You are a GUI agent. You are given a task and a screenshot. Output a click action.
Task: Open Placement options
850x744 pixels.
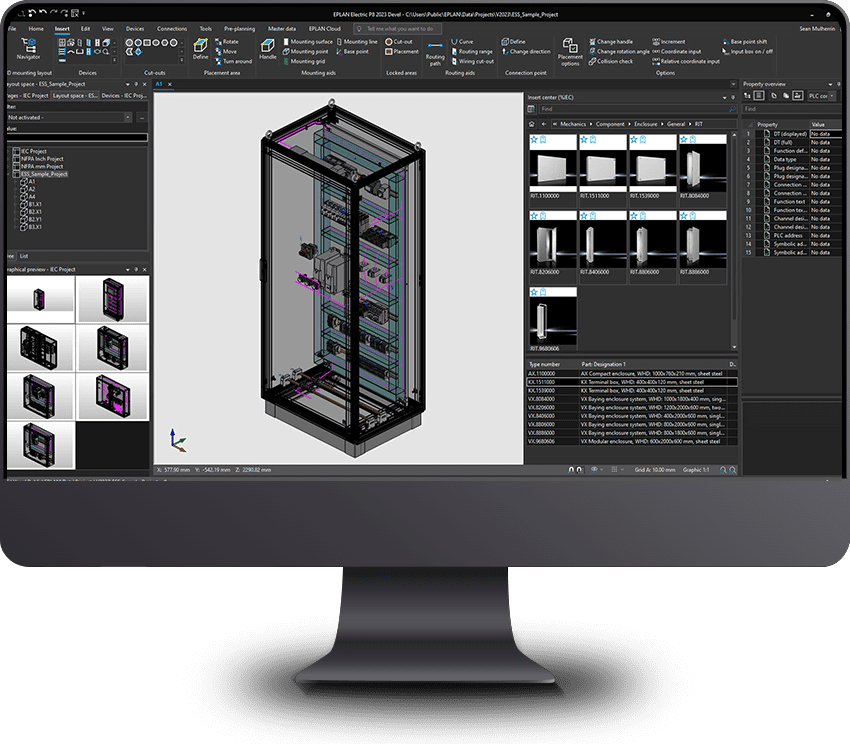click(x=570, y=53)
